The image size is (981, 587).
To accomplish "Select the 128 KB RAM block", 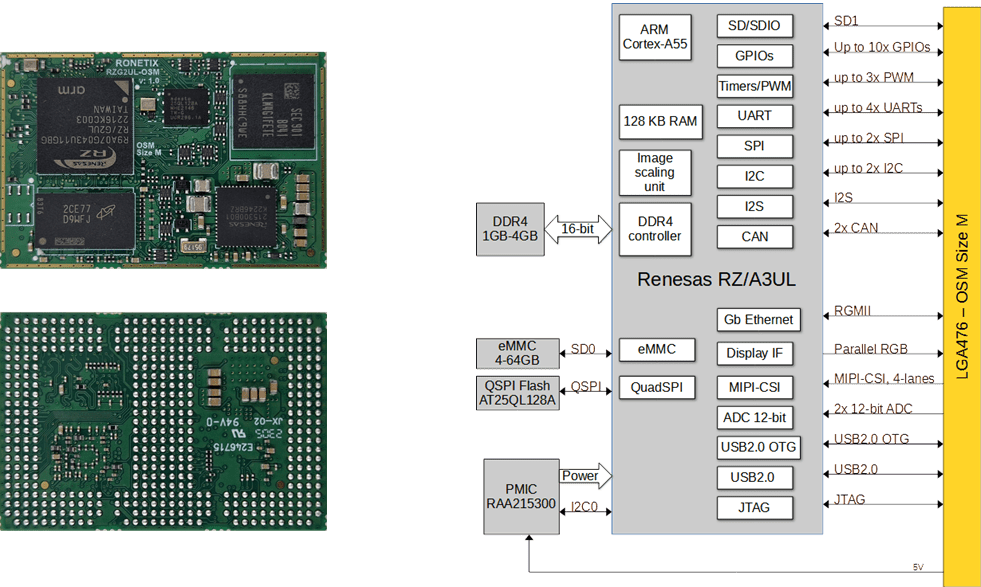I will pos(659,121).
